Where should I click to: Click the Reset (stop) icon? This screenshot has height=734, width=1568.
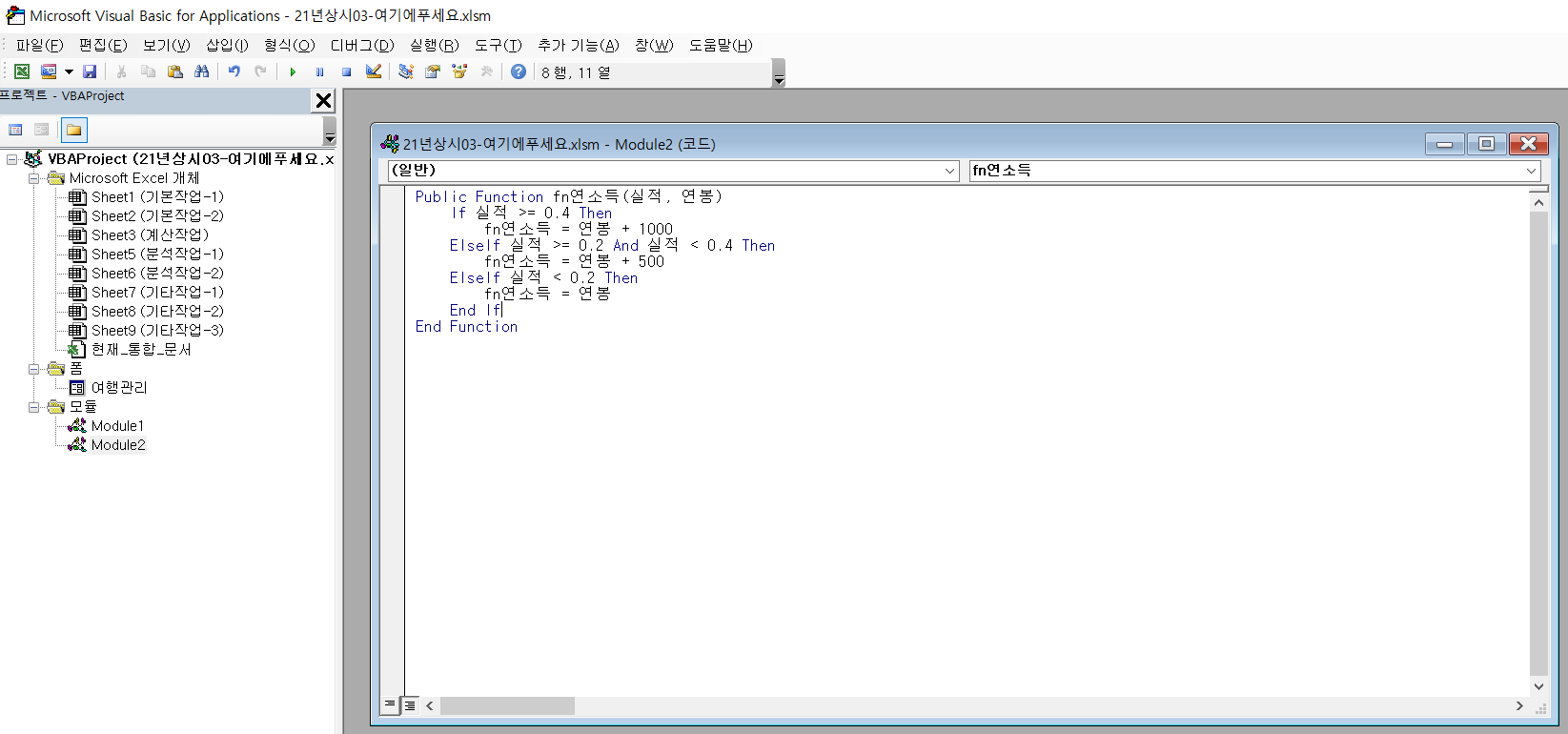point(347,71)
